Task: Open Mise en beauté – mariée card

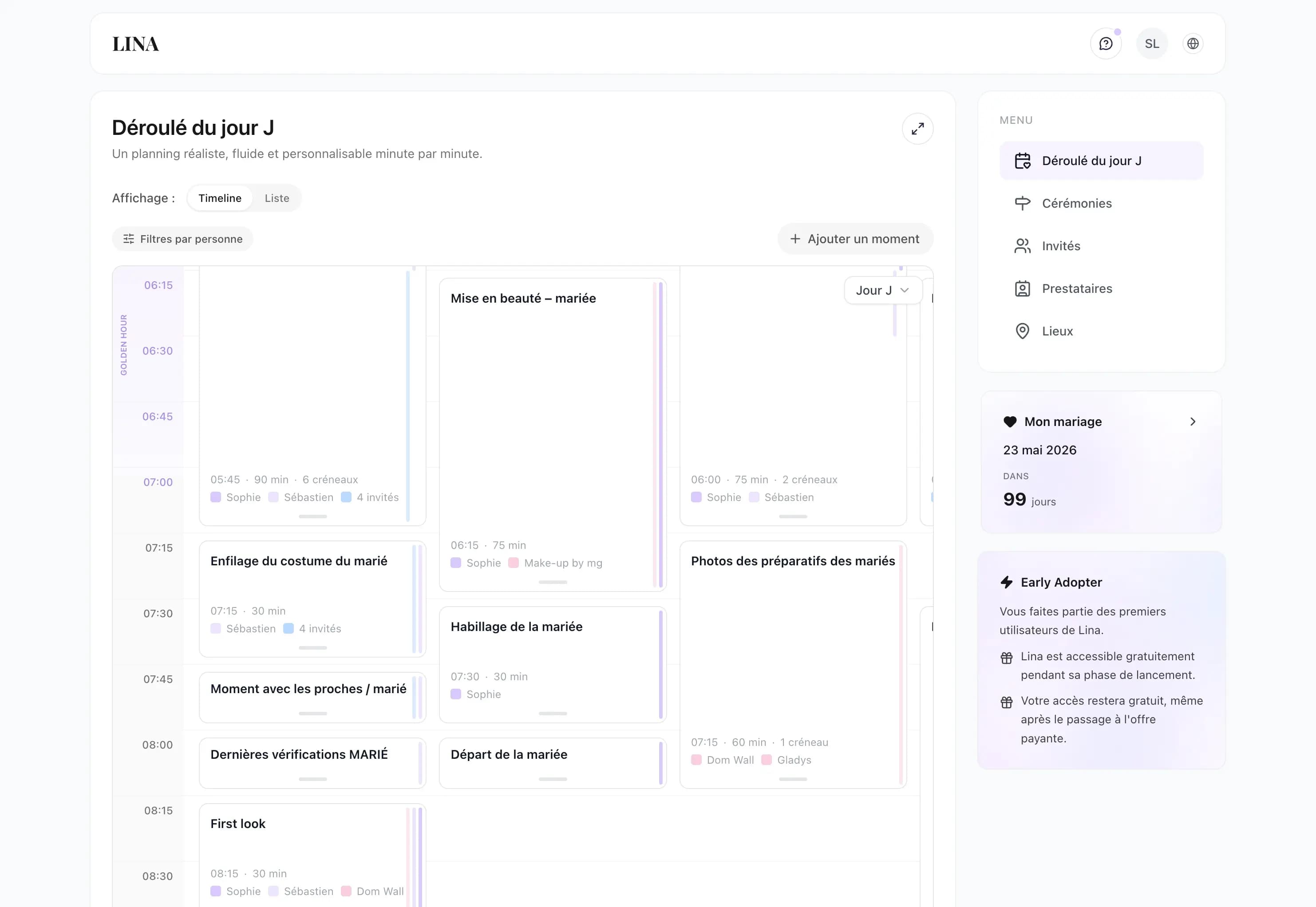Action: tap(523, 299)
